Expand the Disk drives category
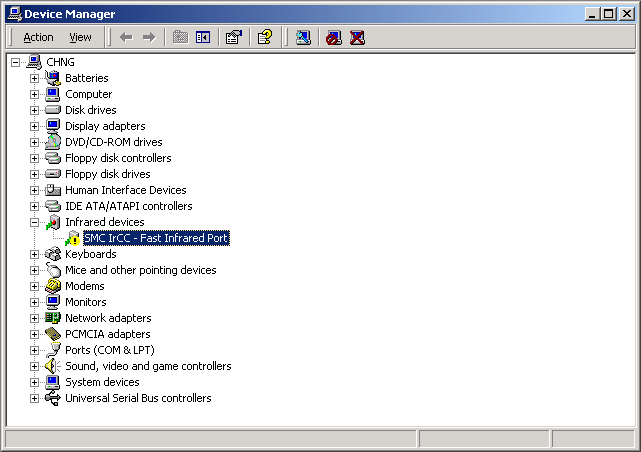This screenshot has width=641, height=452. point(34,110)
